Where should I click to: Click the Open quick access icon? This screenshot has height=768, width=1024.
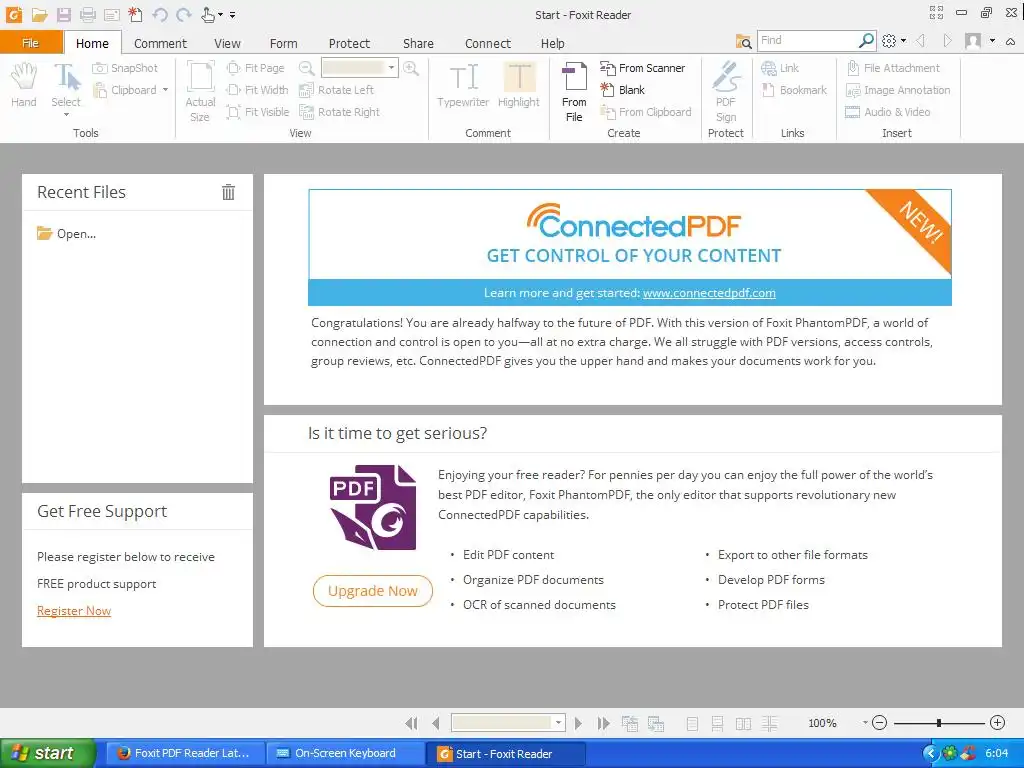point(40,14)
